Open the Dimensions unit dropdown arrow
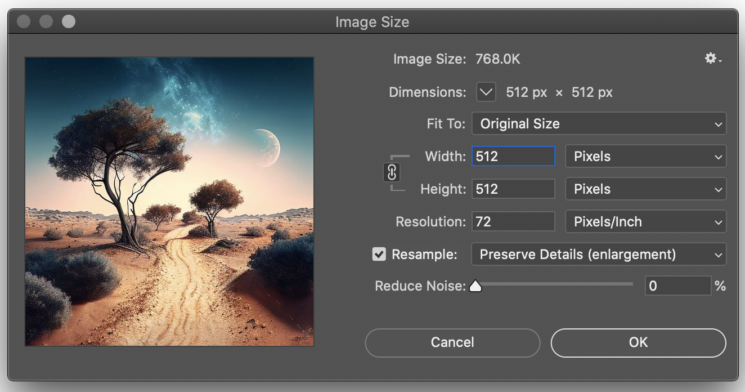 (486, 92)
